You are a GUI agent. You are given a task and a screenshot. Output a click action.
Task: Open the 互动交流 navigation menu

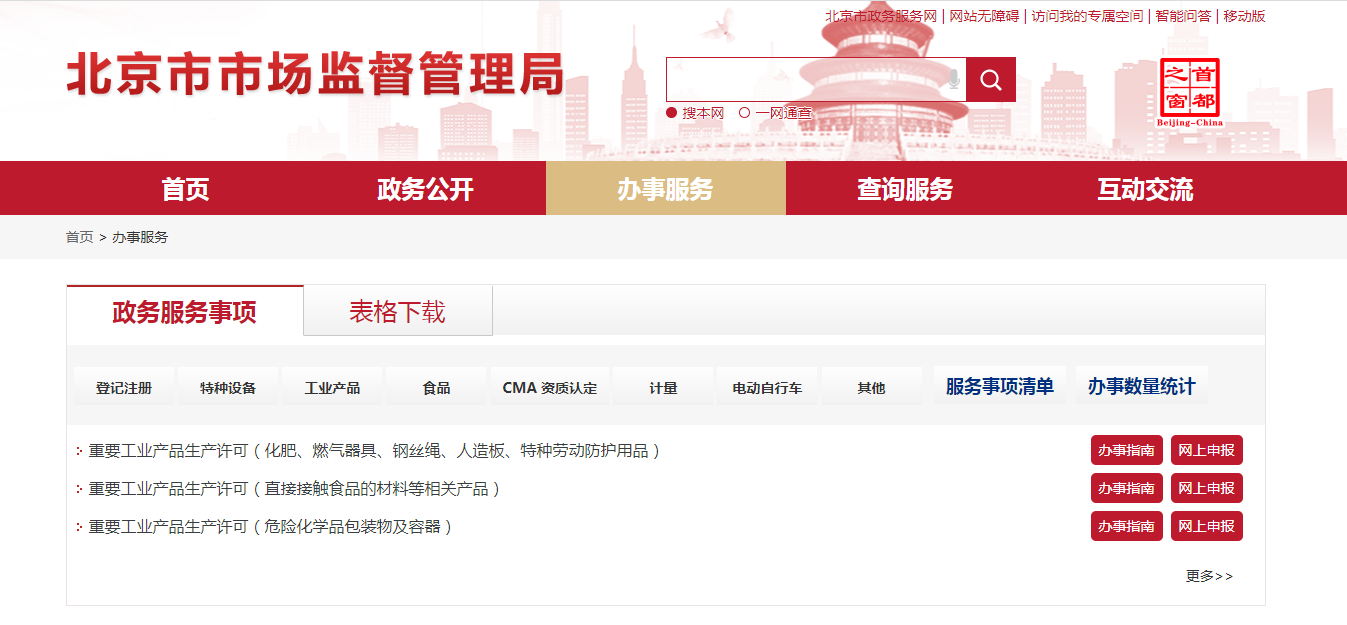click(1147, 188)
